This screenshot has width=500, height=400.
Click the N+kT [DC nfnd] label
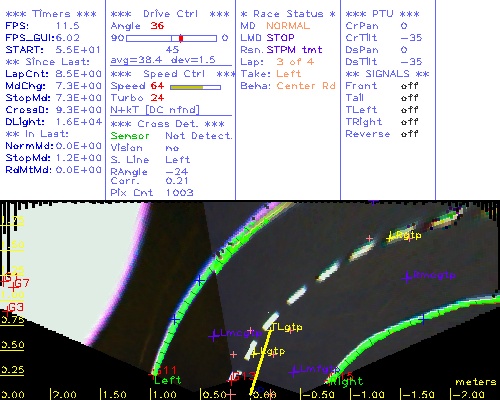click(155, 110)
